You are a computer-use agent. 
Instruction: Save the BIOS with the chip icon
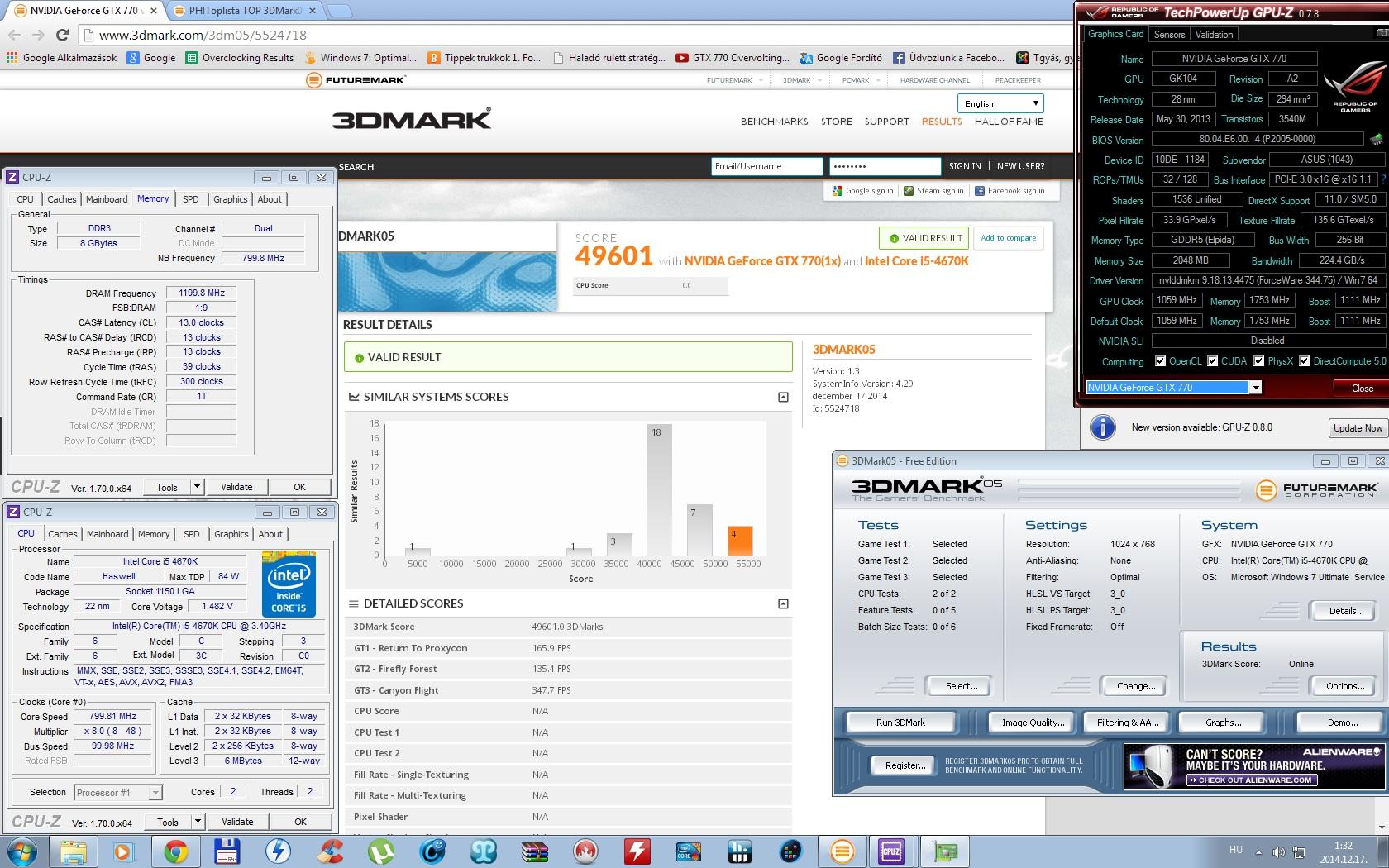(x=1377, y=139)
